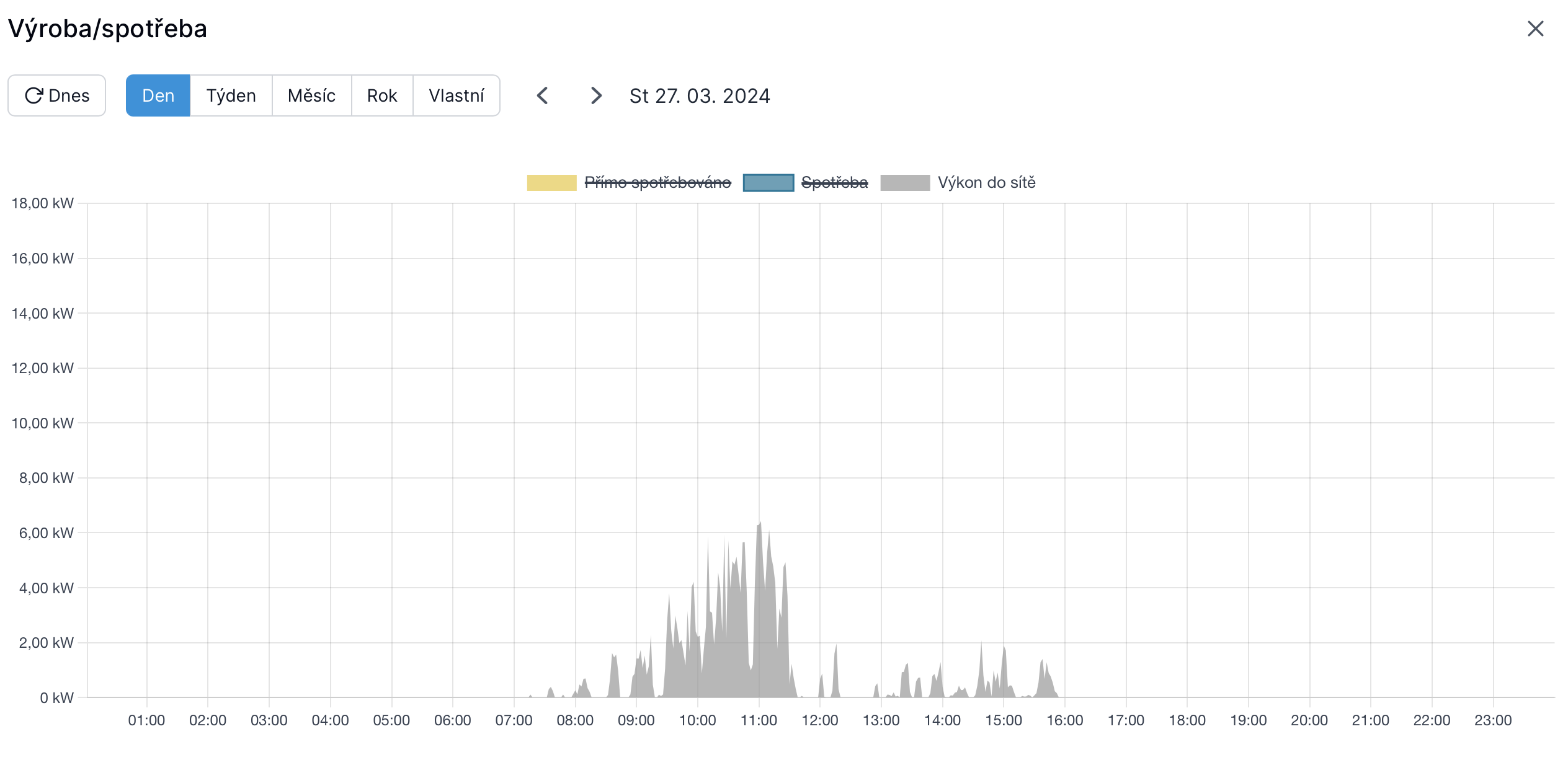
Task: Click the gray Výkon do sítě swatch
Action: pos(905,183)
